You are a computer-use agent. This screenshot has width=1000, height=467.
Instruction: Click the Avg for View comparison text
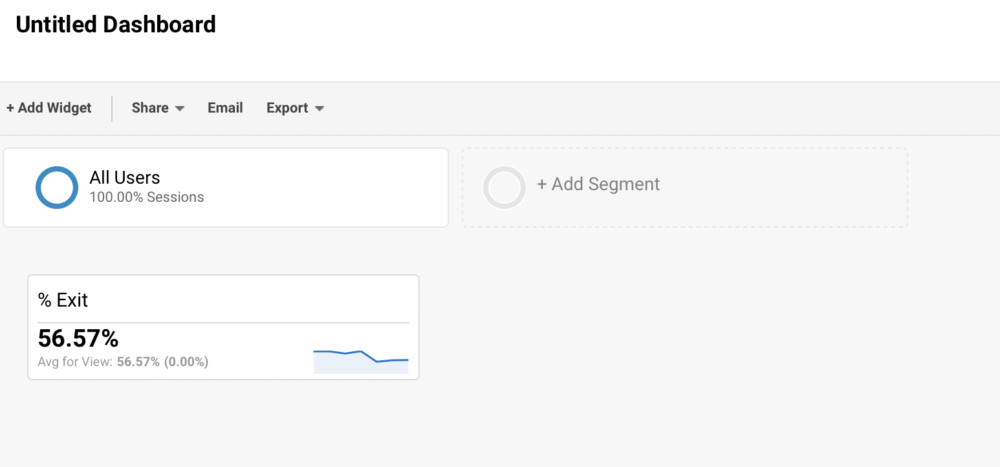click(x=123, y=362)
